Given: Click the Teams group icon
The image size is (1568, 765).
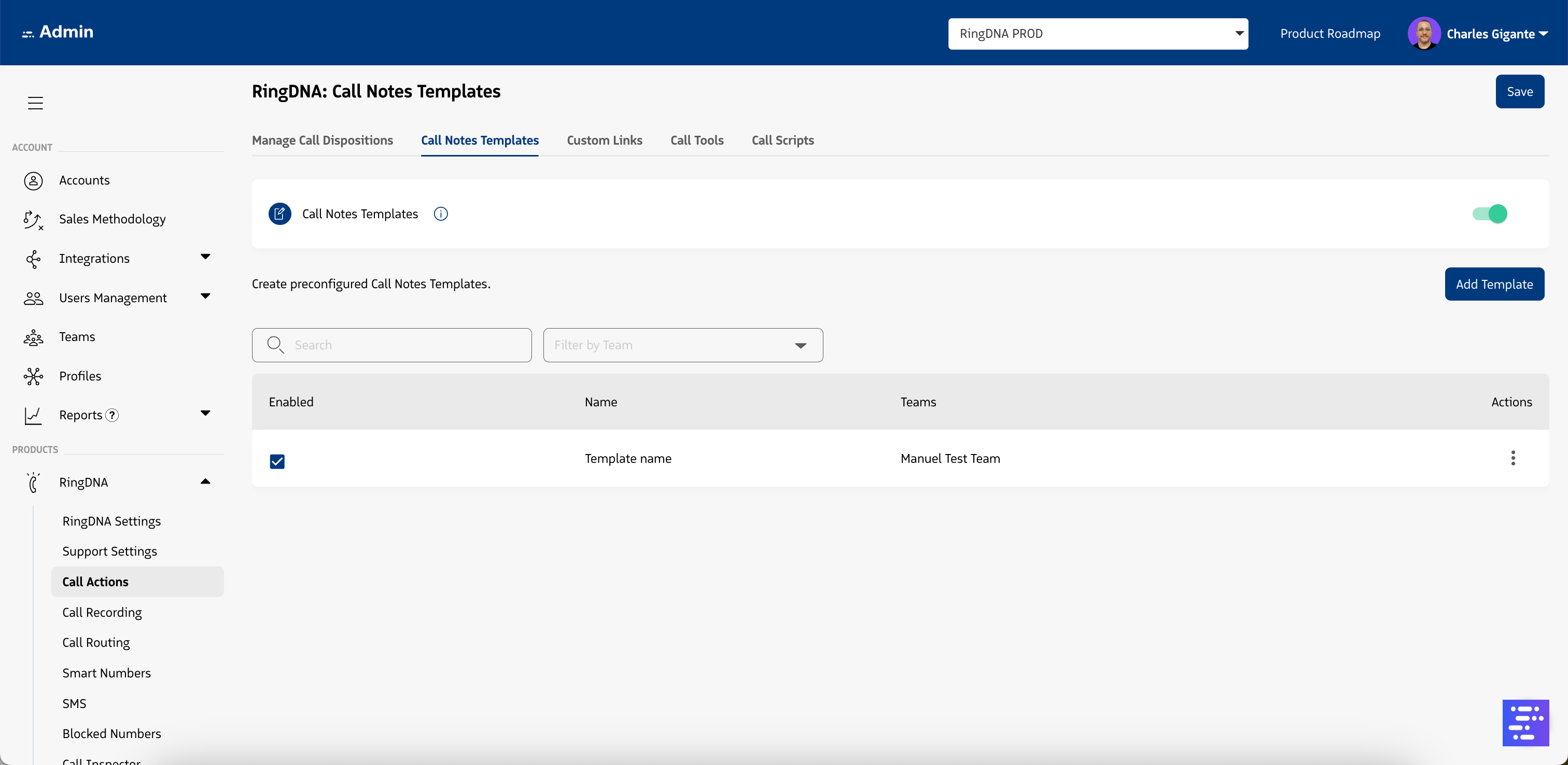Looking at the screenshot, I should click(34, 337).
